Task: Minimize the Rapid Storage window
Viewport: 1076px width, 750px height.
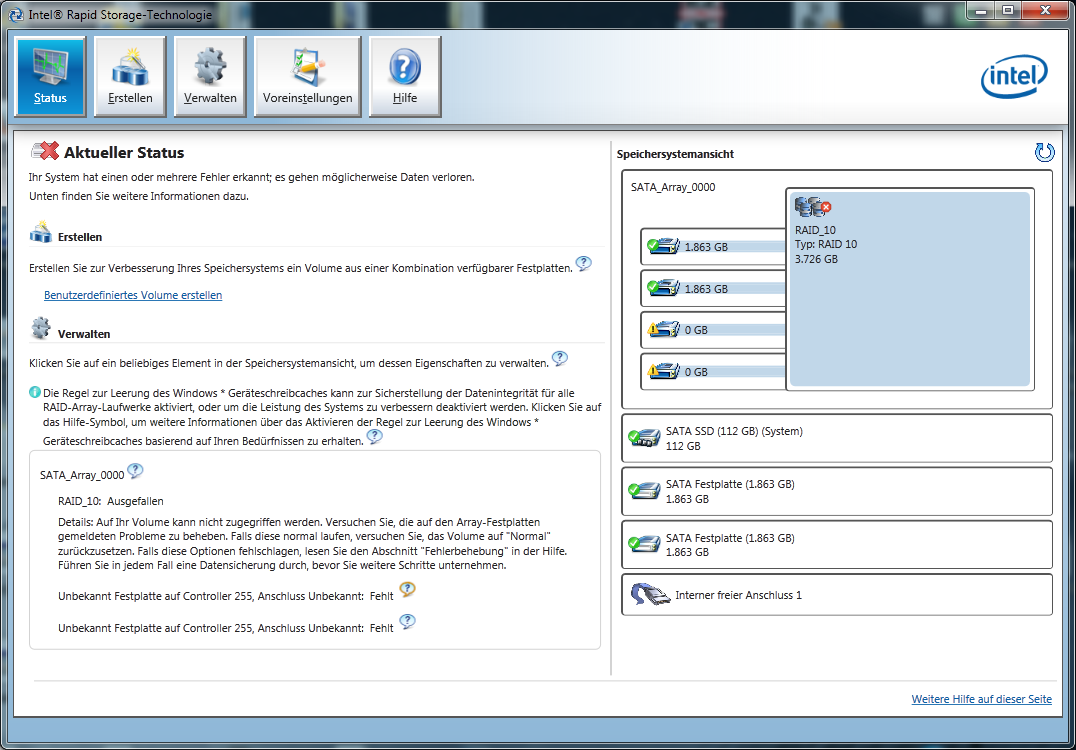Action: click(x=981, y=10)
